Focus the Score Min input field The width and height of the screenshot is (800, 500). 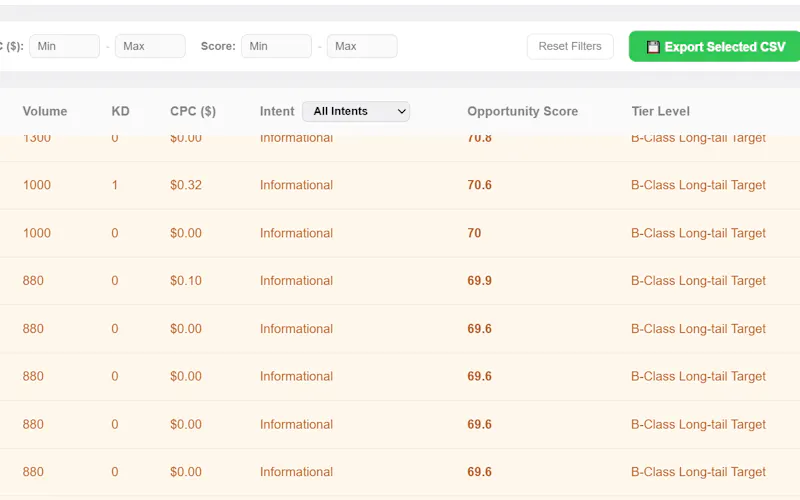coord(276,46)
